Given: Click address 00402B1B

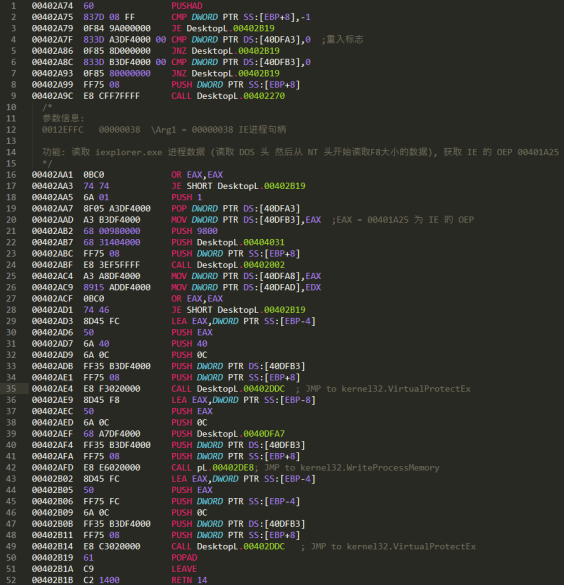Looking at the screenshot, I should pyautogui.click(x=52, y=580).
